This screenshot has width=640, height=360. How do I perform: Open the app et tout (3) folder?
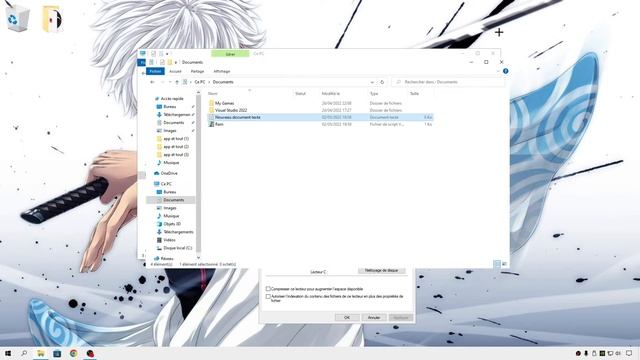(x=176, y=155)
